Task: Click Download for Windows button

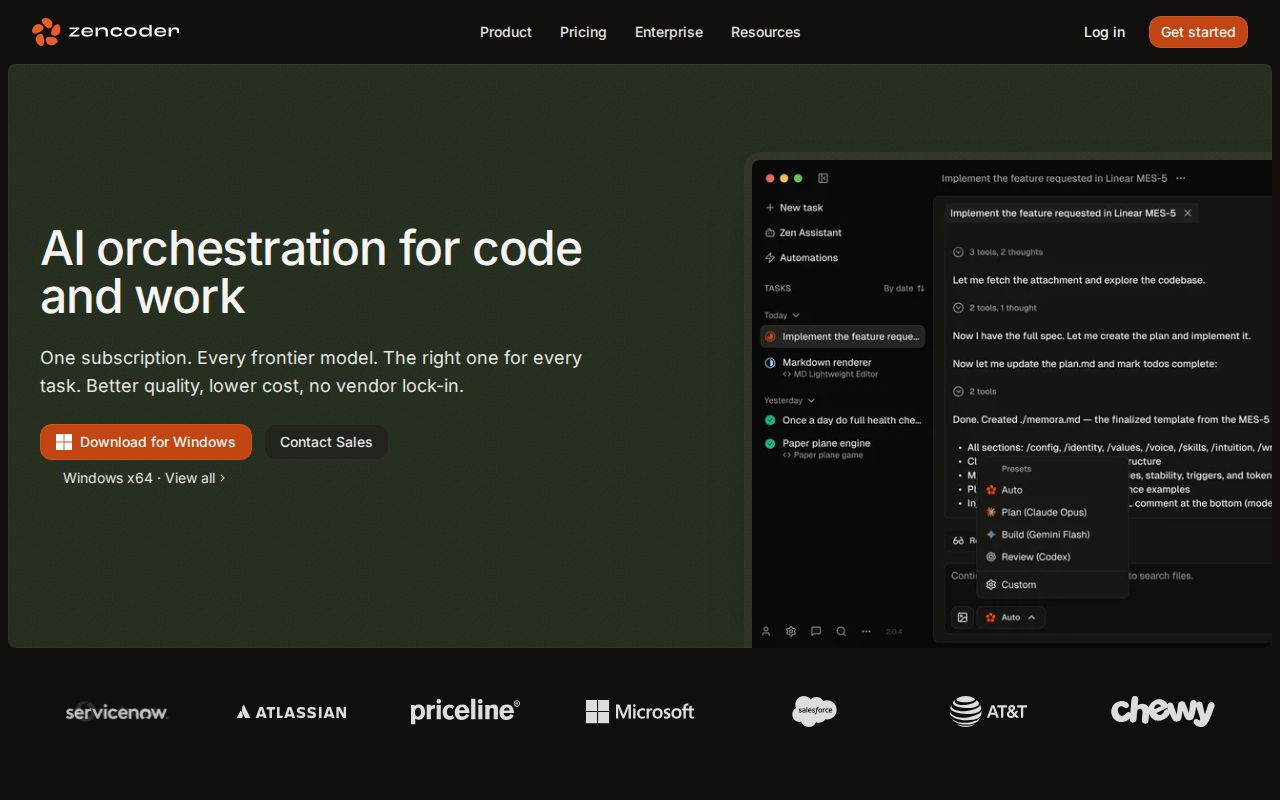Action: pyautogui.click(x=146, y=442)
